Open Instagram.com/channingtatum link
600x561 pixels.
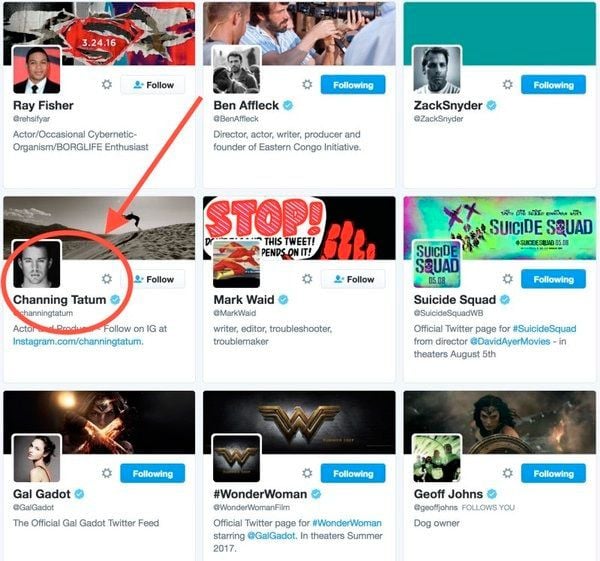78,341
